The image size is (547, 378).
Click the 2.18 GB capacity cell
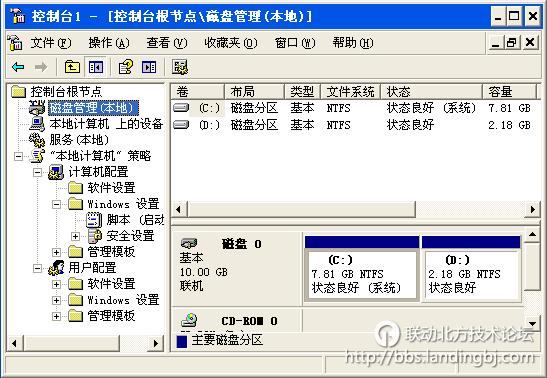tap(509, 125)
